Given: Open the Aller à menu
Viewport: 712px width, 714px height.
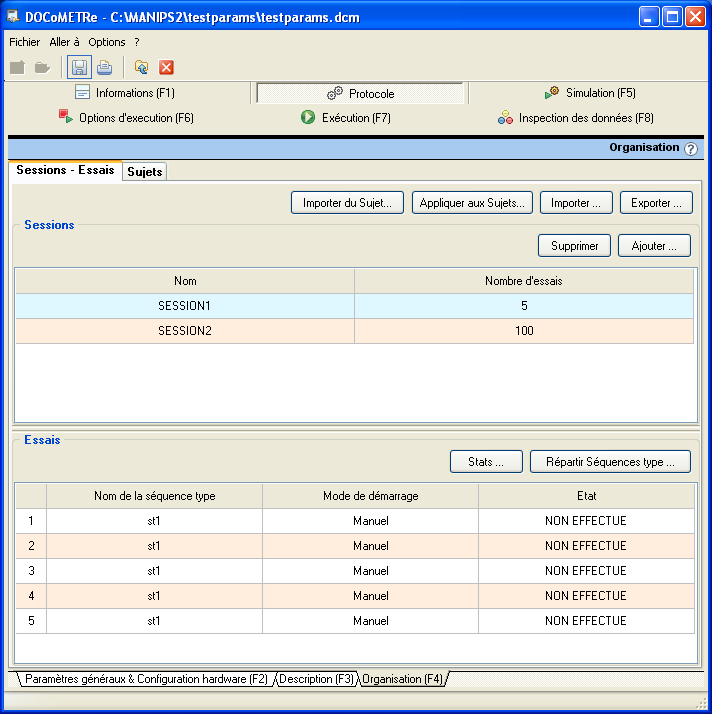Looking at the screenshot, I should coord(64,42).
